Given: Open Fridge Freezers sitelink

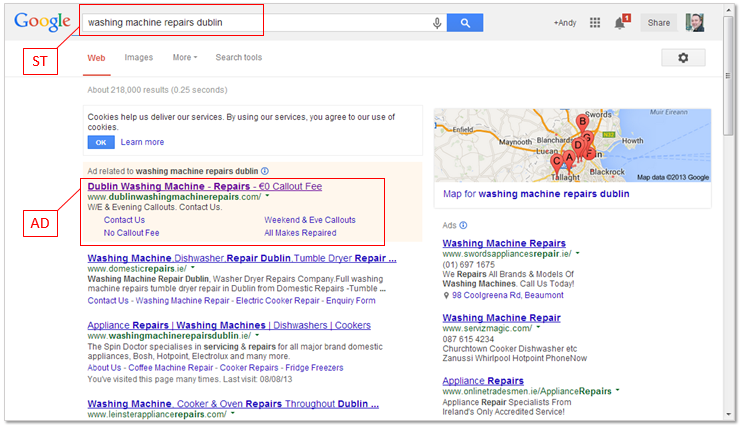Looking at the screenshot, I should pyautogui.click(x=314, y=367).
